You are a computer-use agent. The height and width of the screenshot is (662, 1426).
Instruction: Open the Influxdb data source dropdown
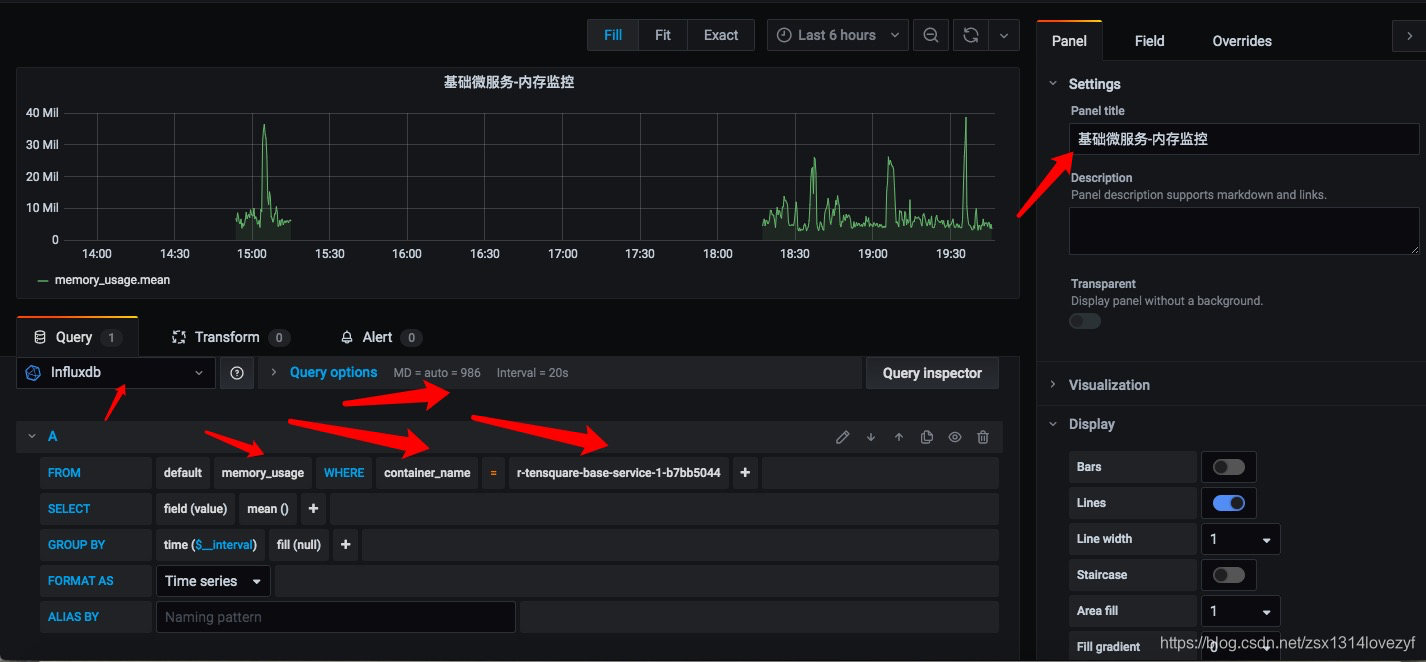tap(116, 373)
